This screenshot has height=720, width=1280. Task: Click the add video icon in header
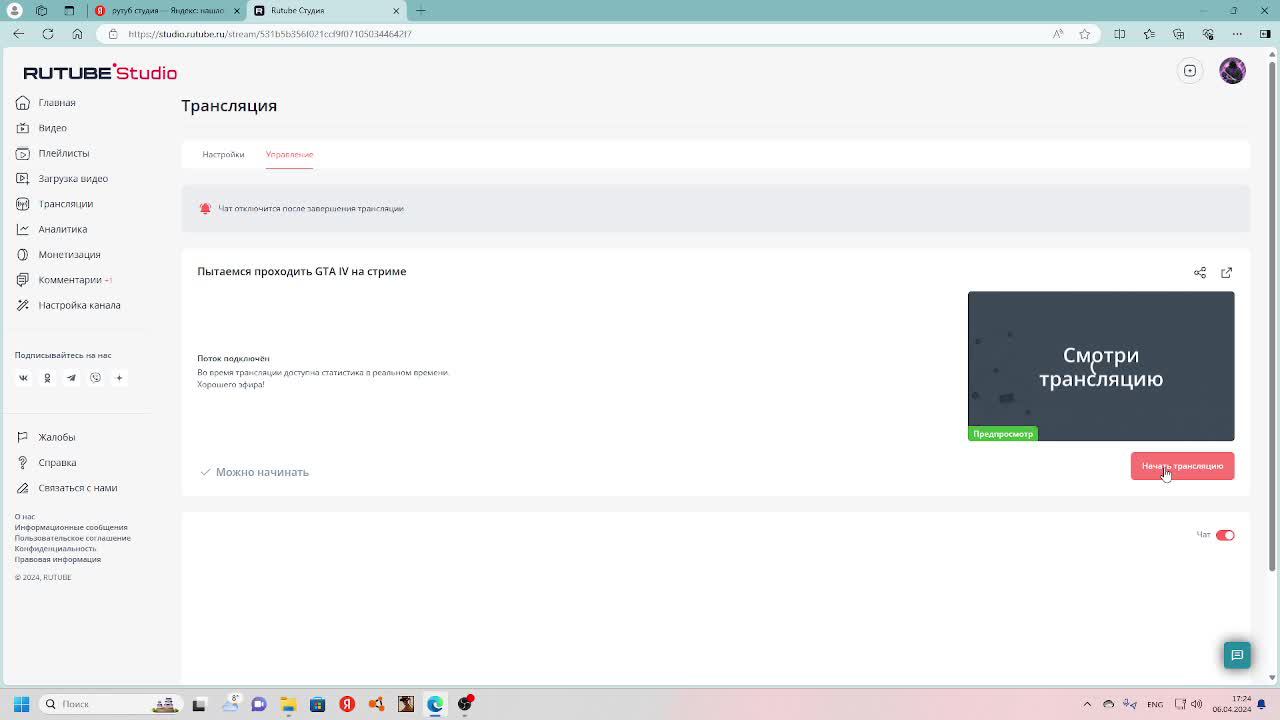click(x=1190, y=71)
